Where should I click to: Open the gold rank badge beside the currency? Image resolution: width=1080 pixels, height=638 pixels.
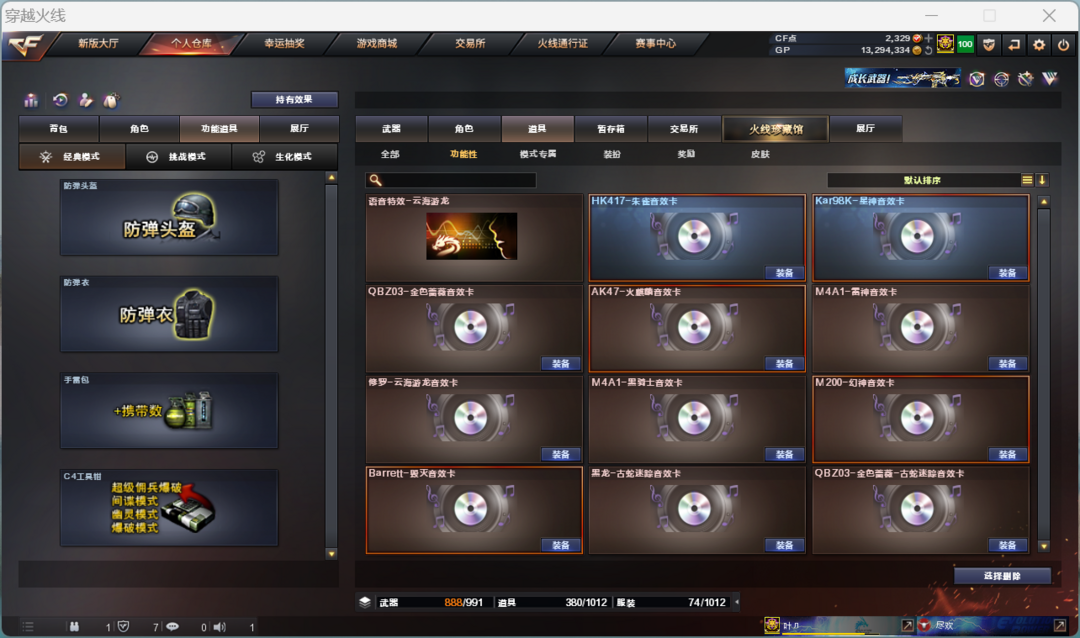945,44
